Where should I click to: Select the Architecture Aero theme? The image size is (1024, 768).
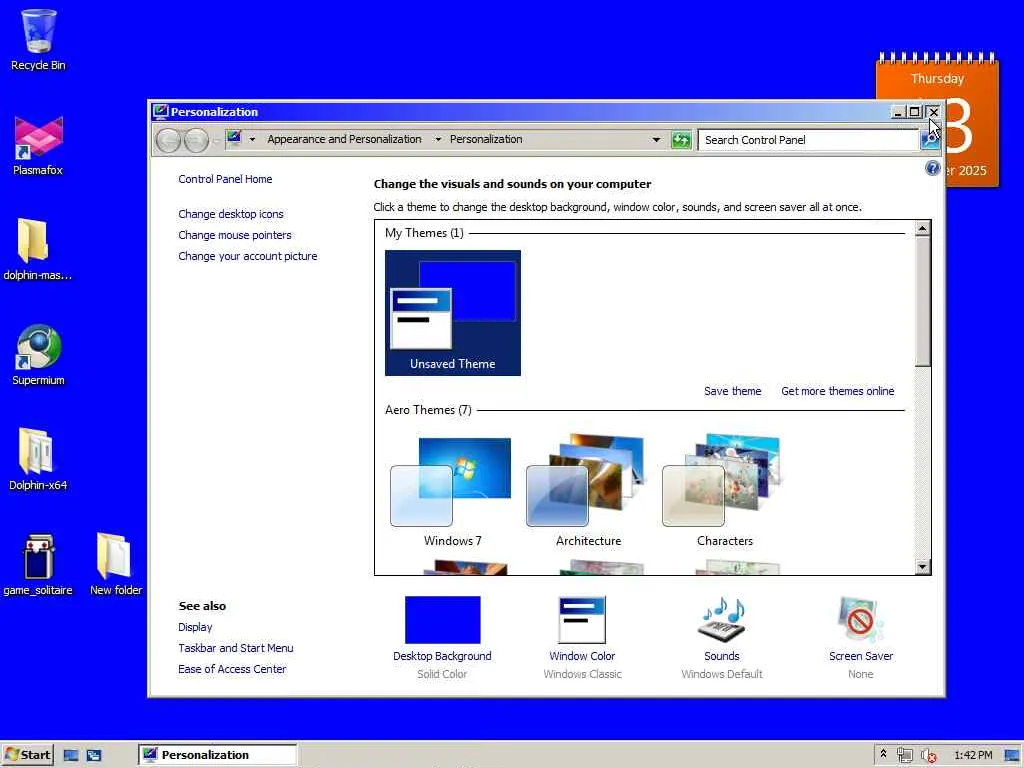point(588,492)
